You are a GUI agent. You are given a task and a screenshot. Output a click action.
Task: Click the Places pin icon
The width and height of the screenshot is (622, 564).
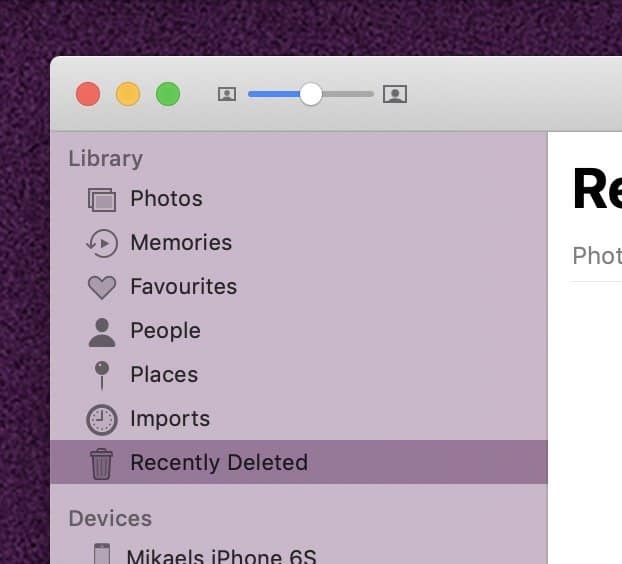point(102,375)
